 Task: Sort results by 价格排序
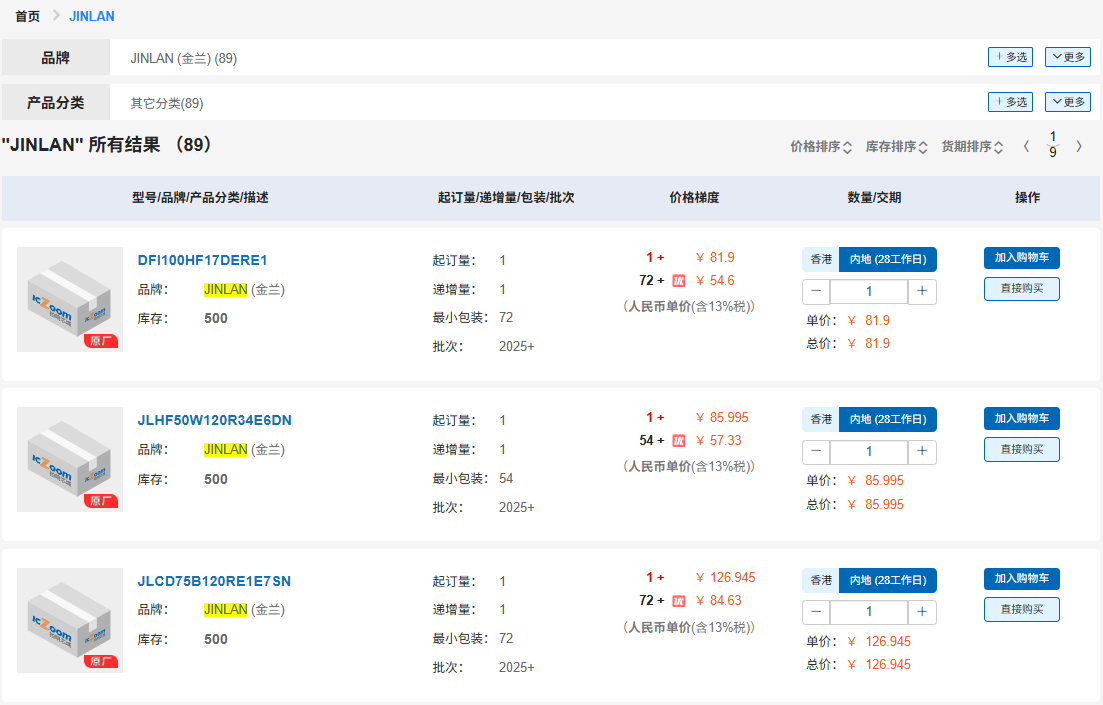click(x=821, y=146)
